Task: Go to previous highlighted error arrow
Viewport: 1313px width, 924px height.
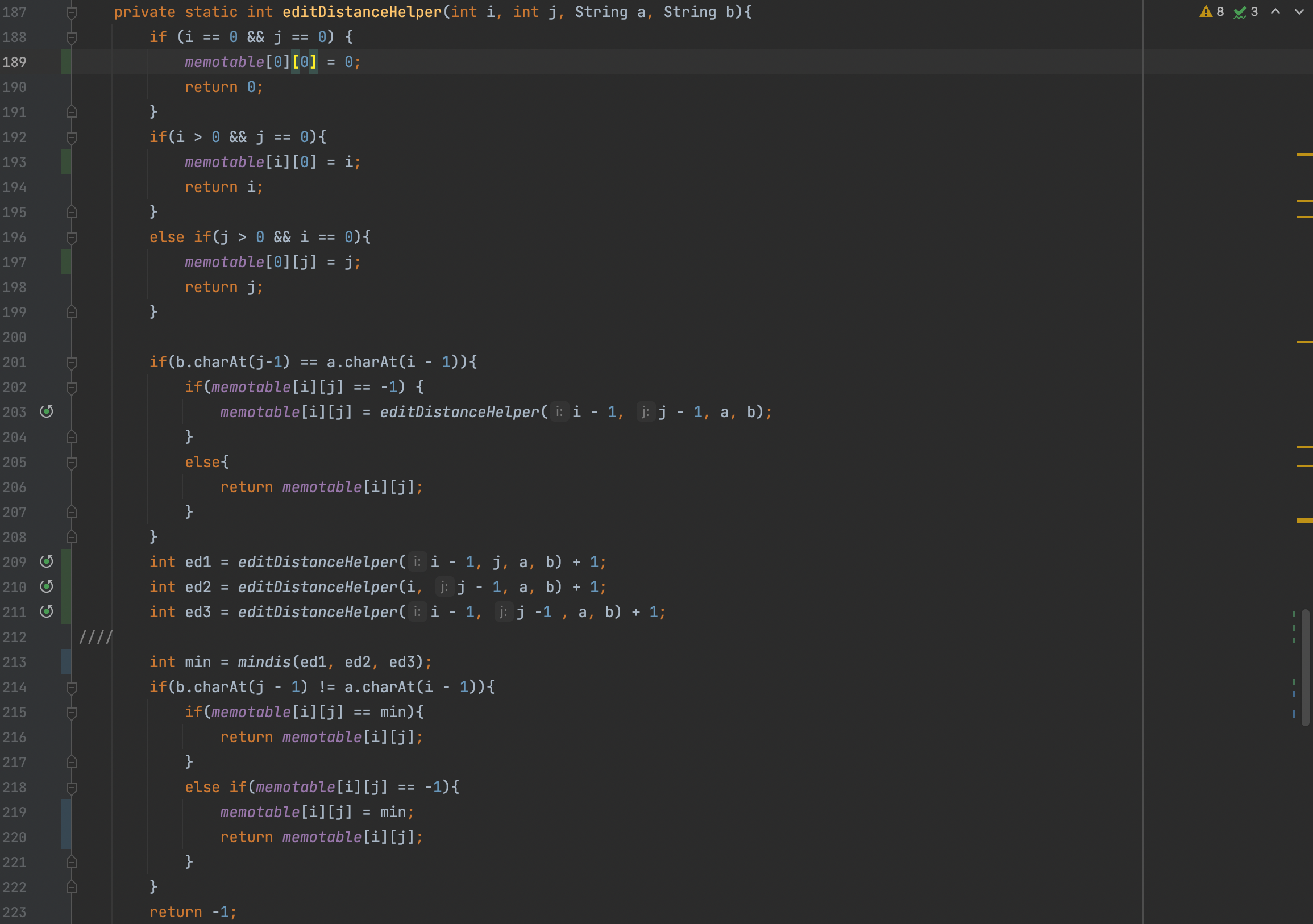Action: pos(1275,12)
